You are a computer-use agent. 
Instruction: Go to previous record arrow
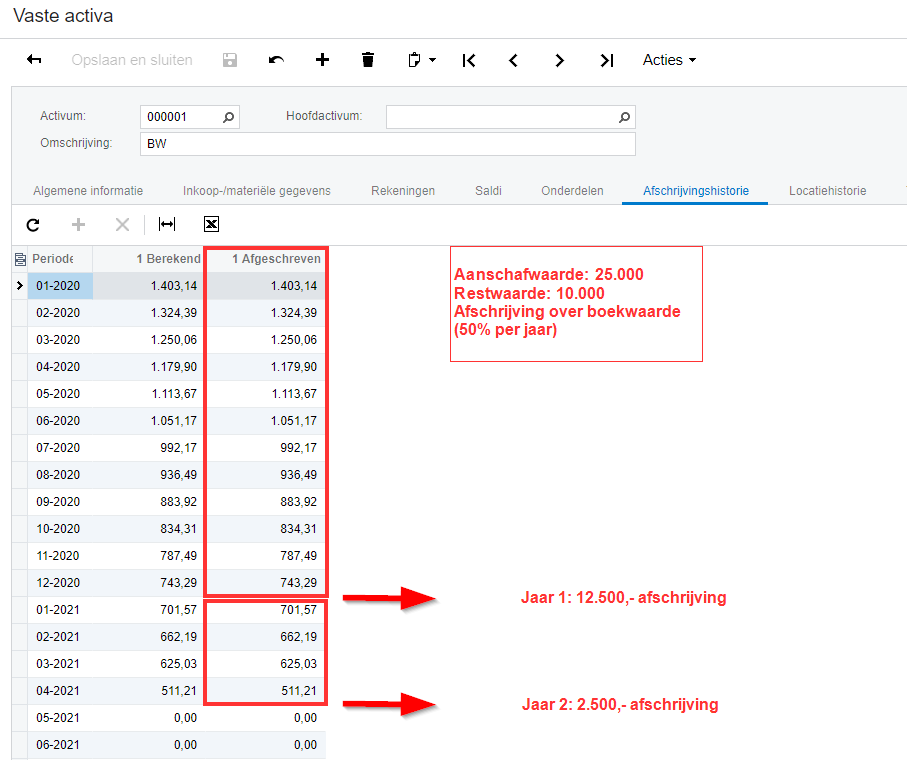pyautogui.click(x=513, y=60)
